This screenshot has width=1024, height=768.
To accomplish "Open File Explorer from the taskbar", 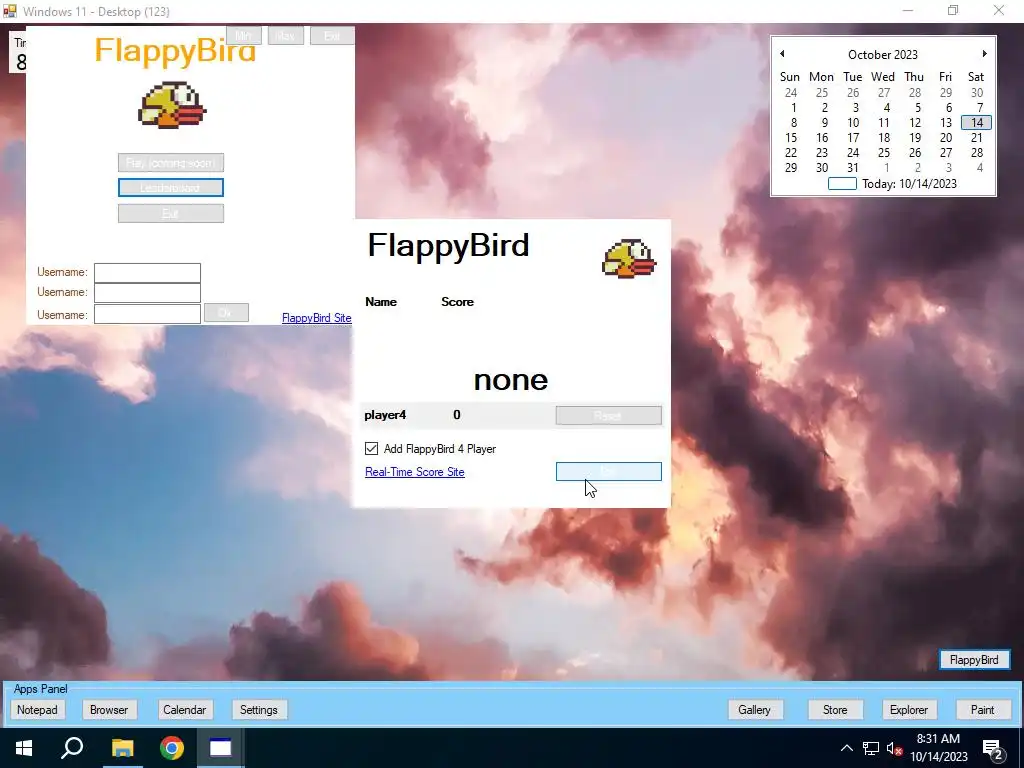I will click(122, 748).
